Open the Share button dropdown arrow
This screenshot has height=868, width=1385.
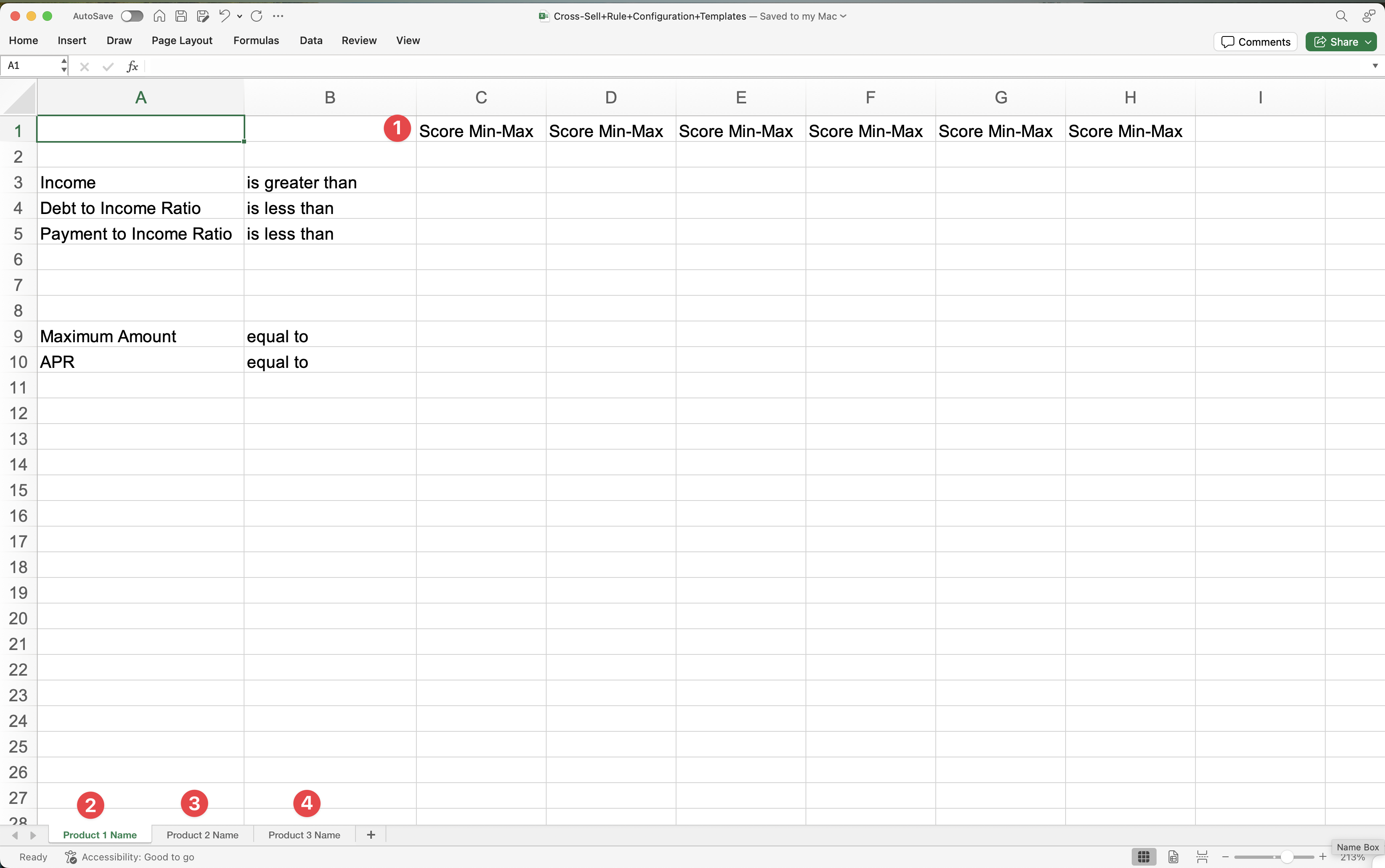[x=1368, y=42]
